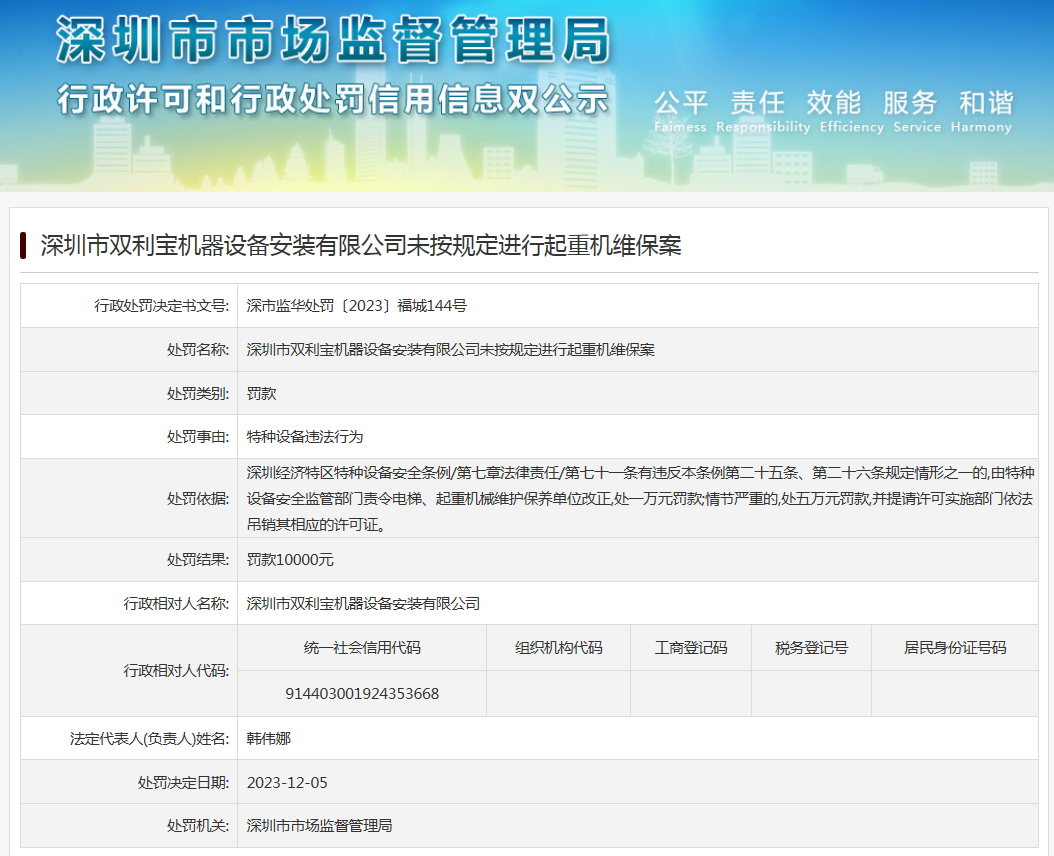Click the legal basis paragraph starting 深圳经济特区特种设备安全条例
The image size is (1054, 856).
click(640, 499)
